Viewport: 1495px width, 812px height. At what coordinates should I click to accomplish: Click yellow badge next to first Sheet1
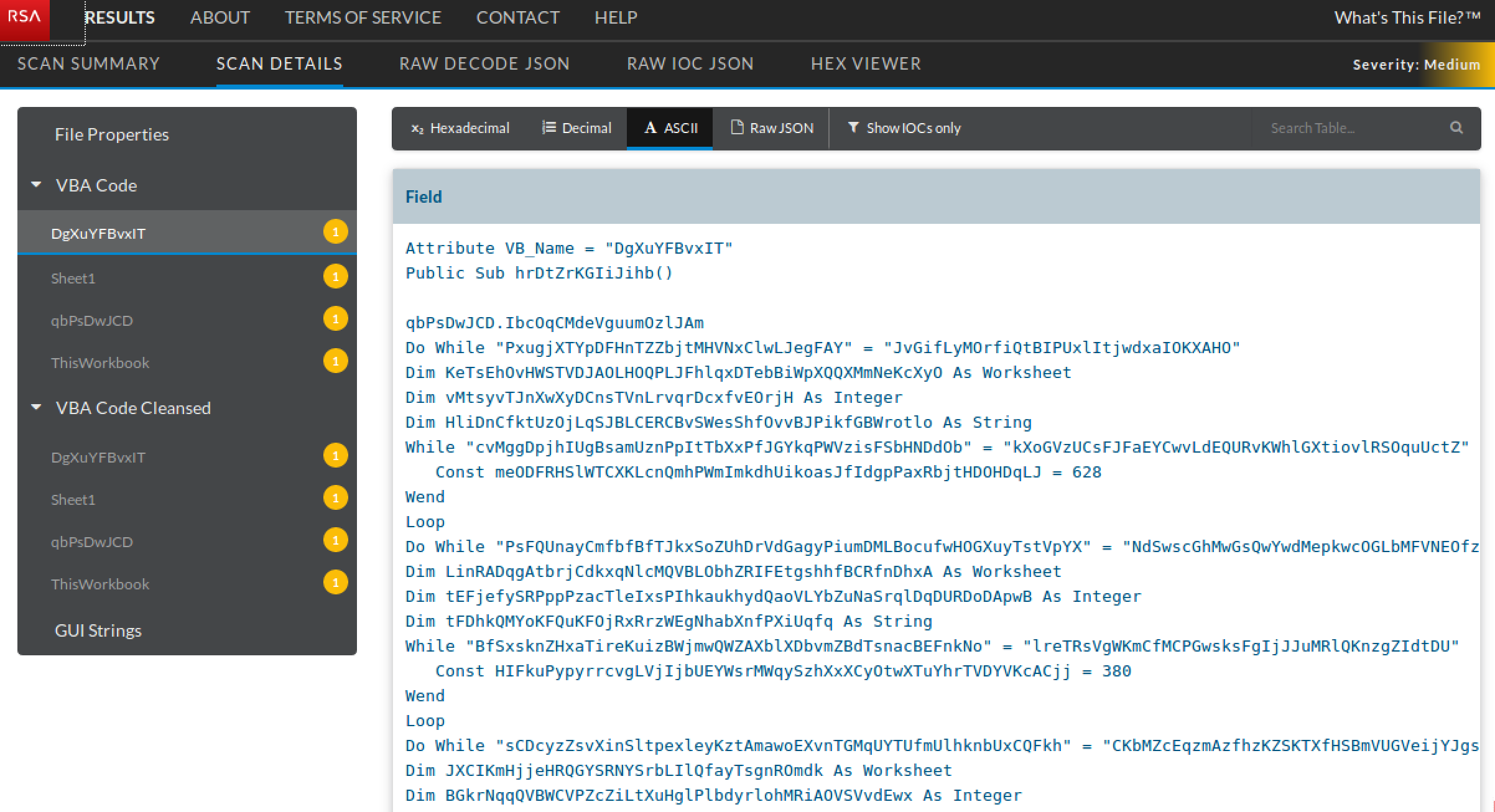[335, 276]
